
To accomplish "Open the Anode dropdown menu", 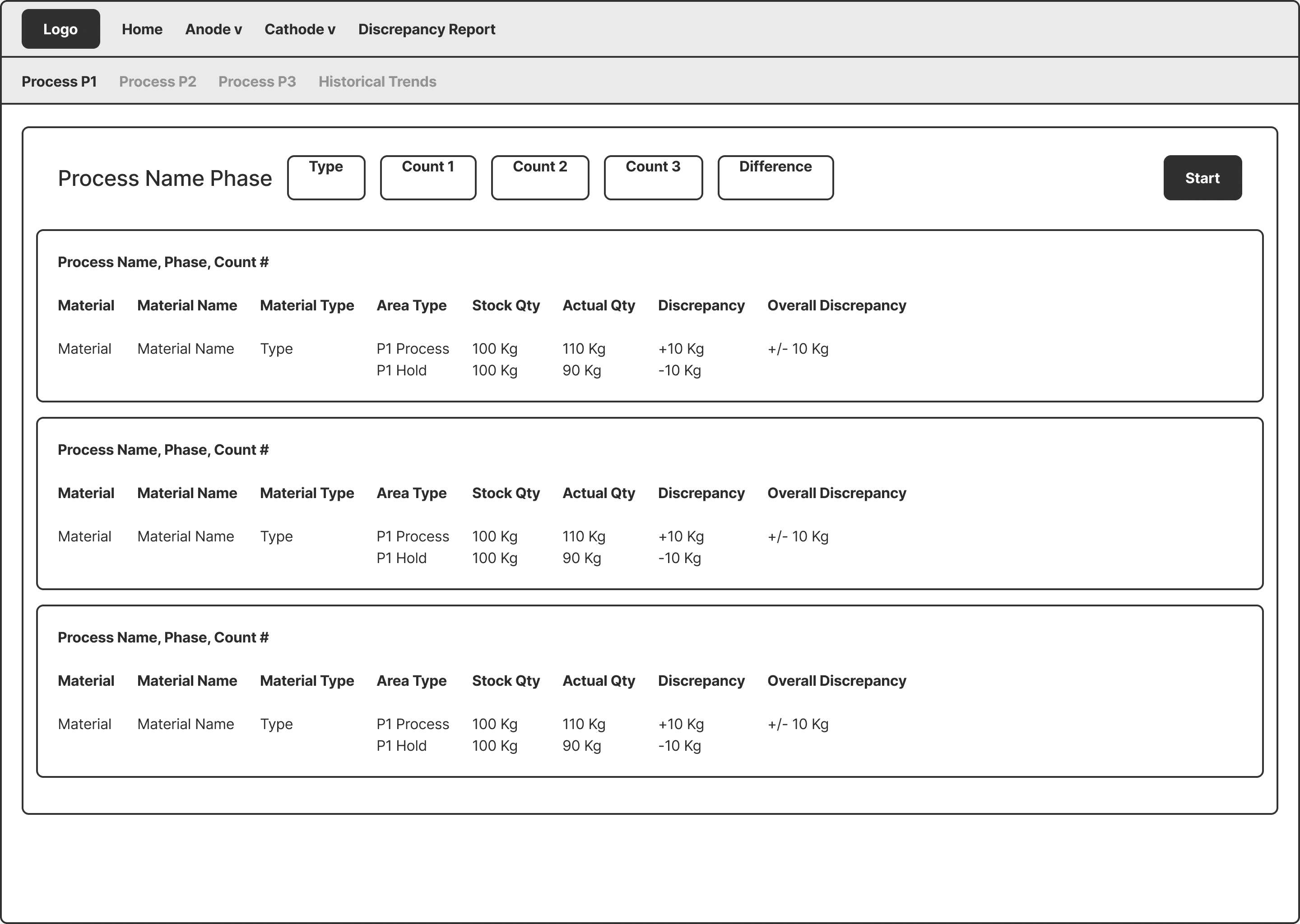I will (x=214, y=29).
